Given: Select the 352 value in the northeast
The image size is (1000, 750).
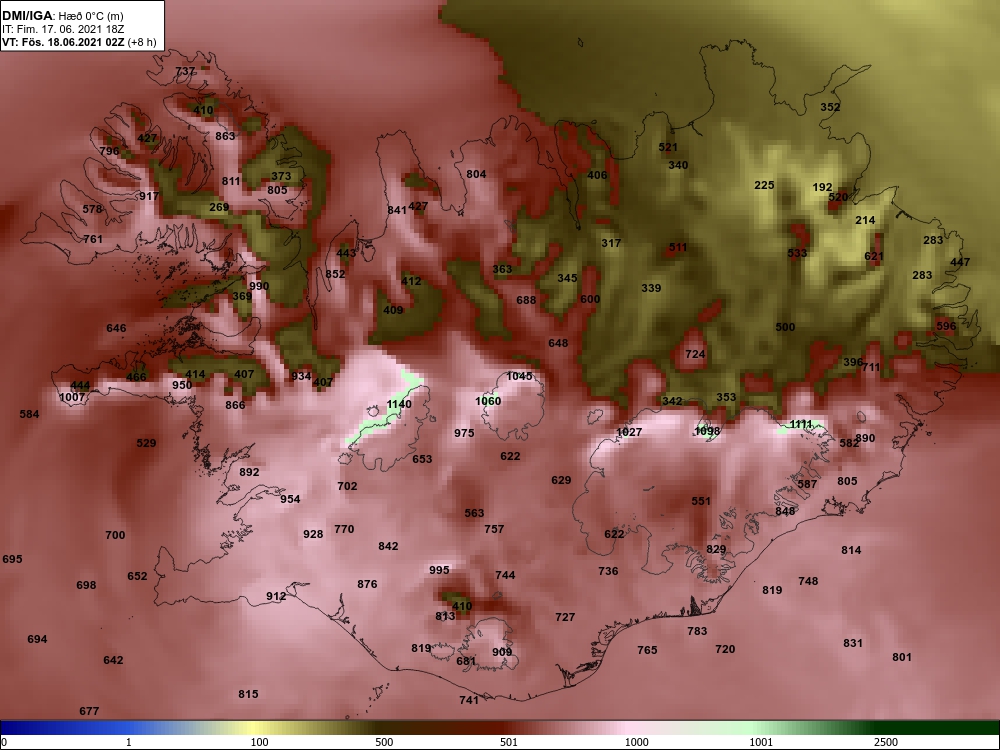Looking at the screenshot, I should click(830, 107).
